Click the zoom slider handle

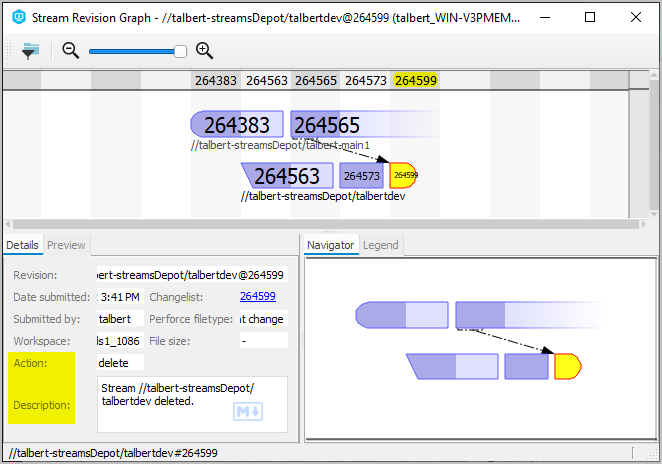click(x=181, y=51)
